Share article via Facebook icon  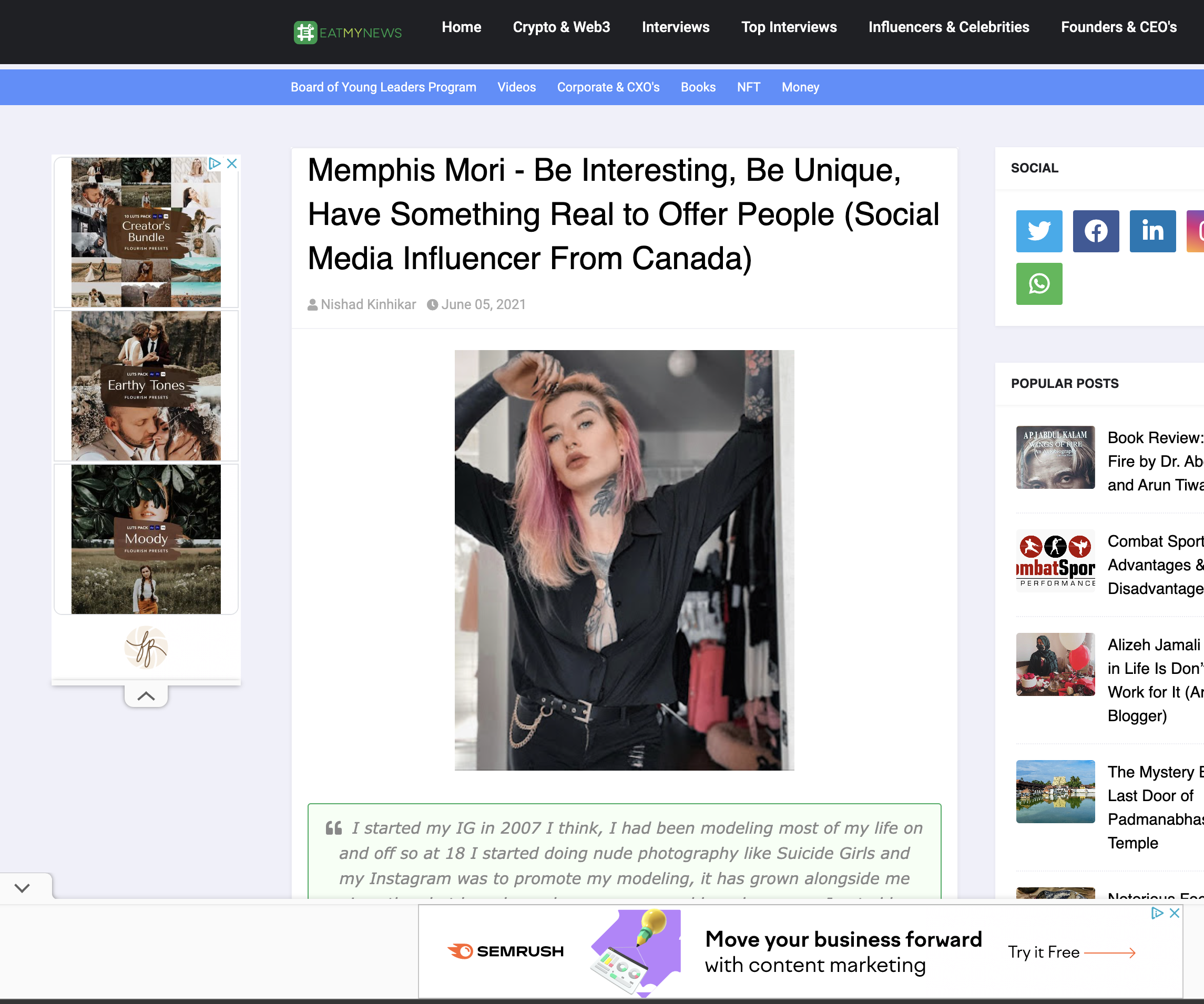(1096, 231)
